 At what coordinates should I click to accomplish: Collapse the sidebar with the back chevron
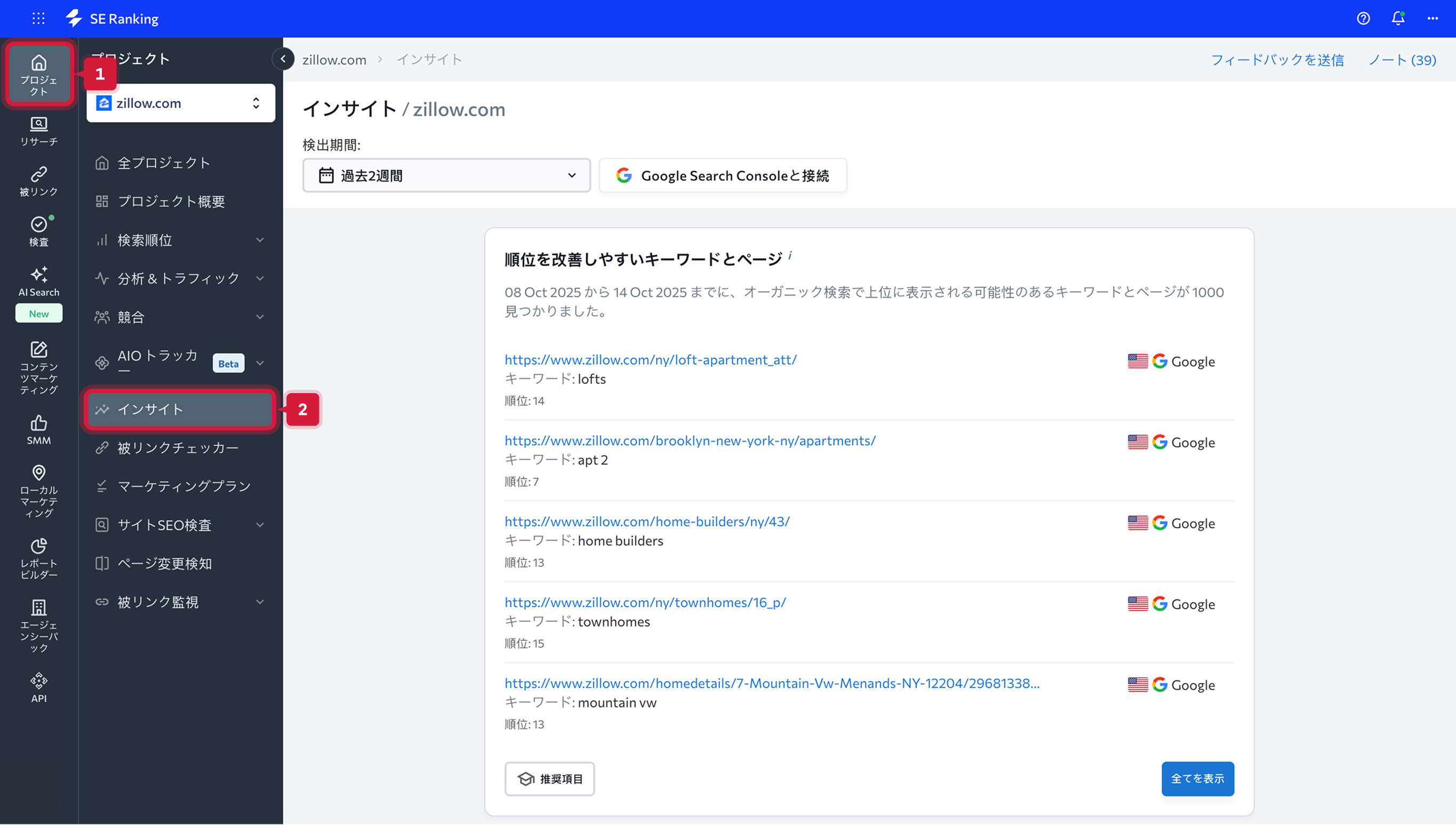pyautogui.click(x=283, y=59)
